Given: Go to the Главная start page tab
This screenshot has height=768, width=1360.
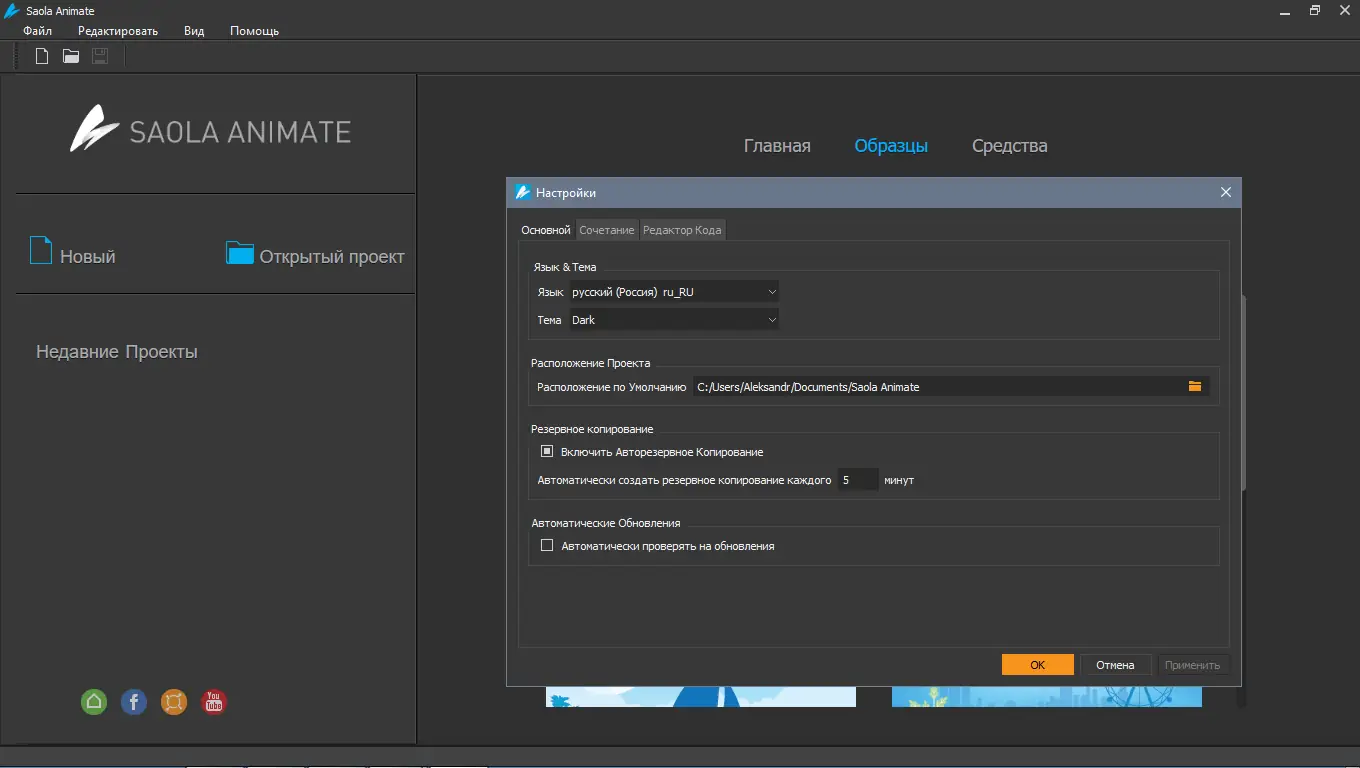Looking at the screenshot, I should click(x=777, y=146).
